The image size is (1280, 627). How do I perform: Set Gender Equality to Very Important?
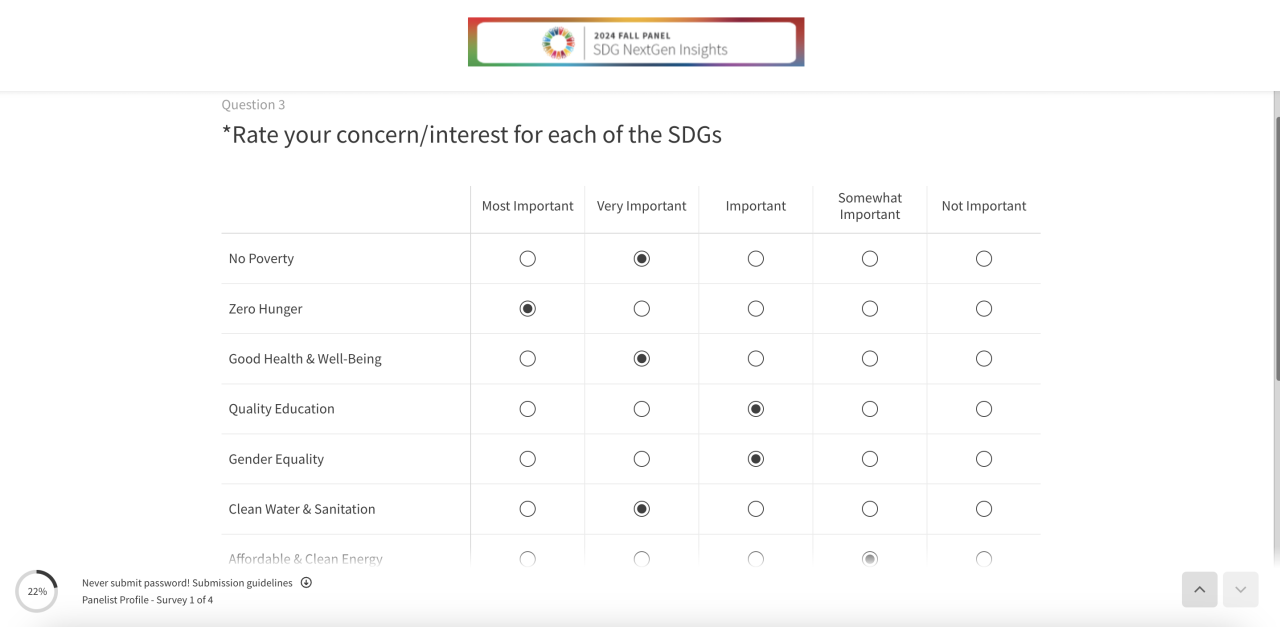[642, 459]
